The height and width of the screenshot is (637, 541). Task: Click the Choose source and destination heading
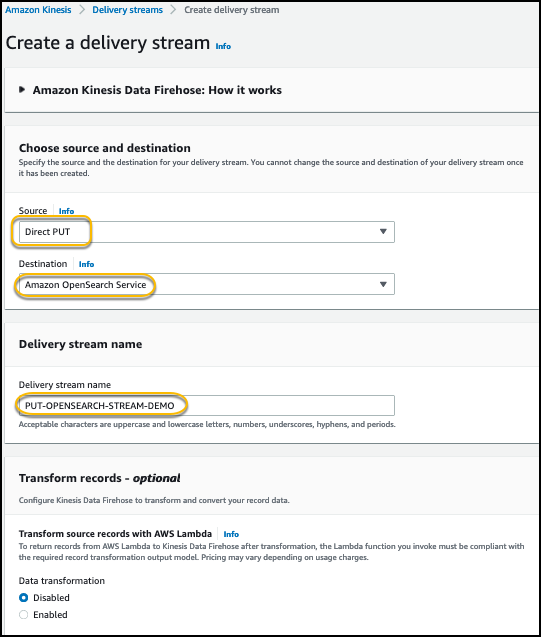105,148
